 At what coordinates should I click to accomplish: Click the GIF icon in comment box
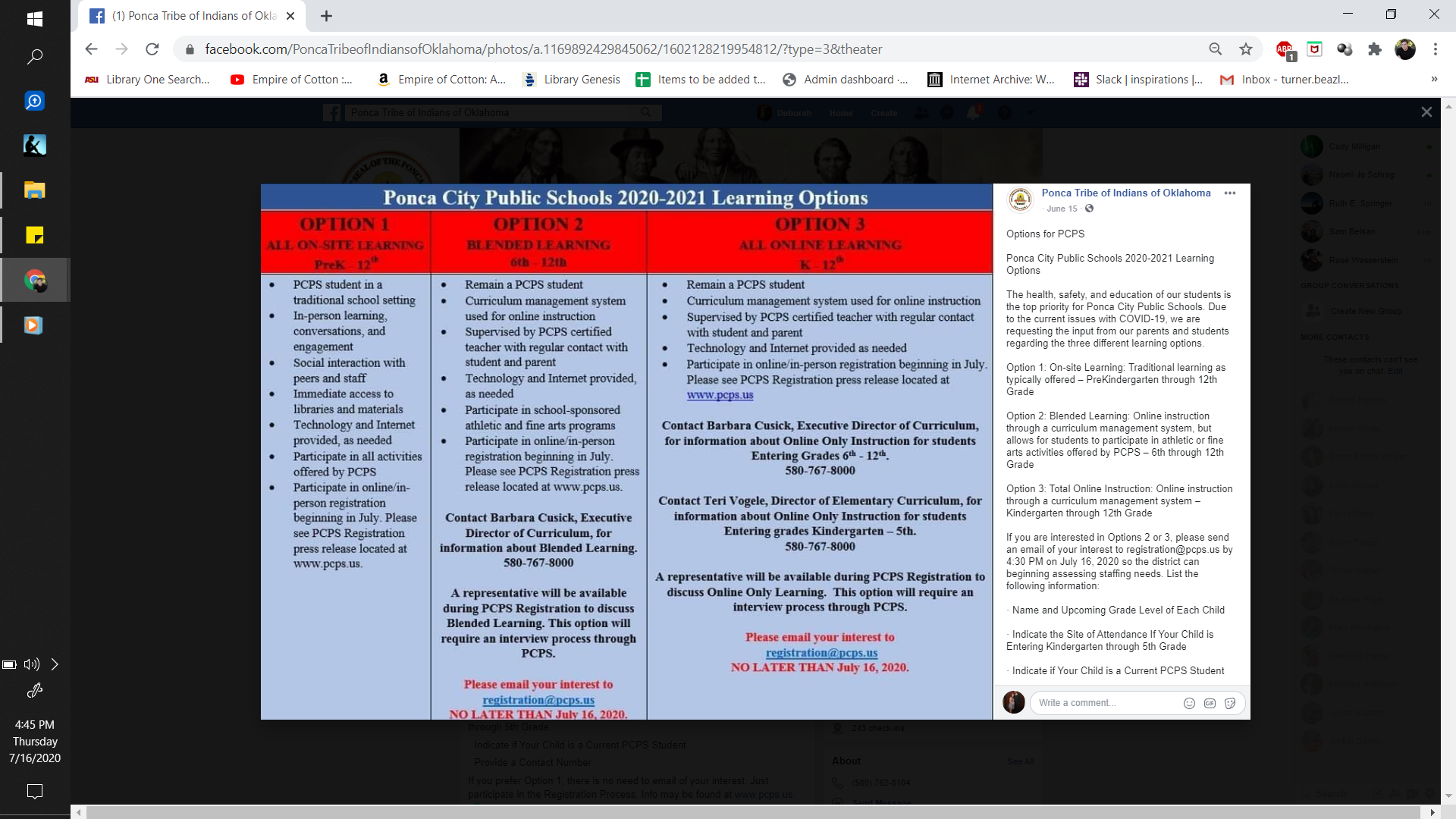1210,703
